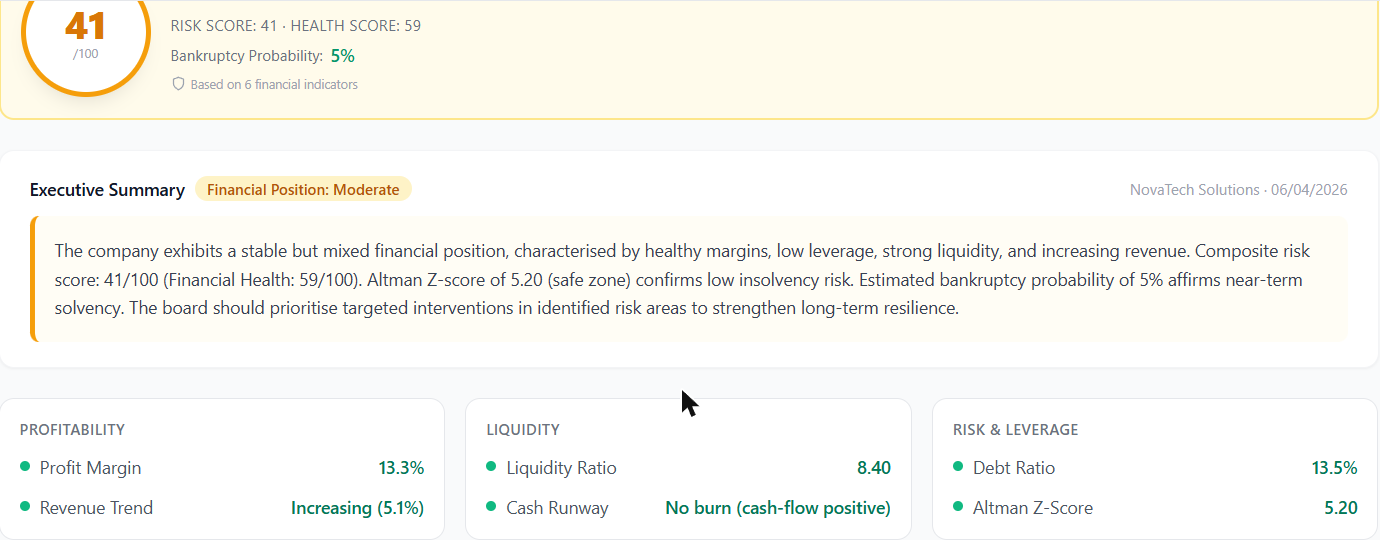The width and height of the screenshot is (1380, 540).
Task: Click the Financial Position: Moderate badge
Action: [303, 190]
